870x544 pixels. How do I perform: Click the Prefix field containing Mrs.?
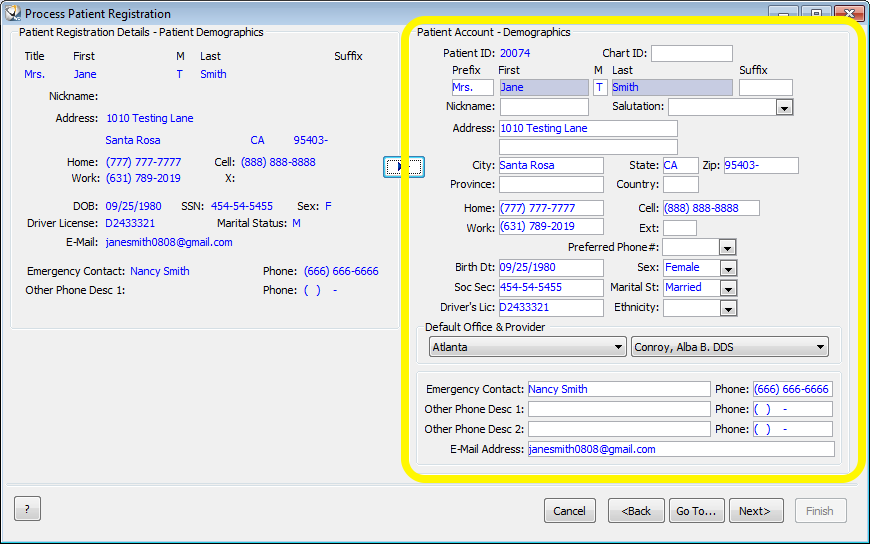pyautogui.click(x=473, y=87)
